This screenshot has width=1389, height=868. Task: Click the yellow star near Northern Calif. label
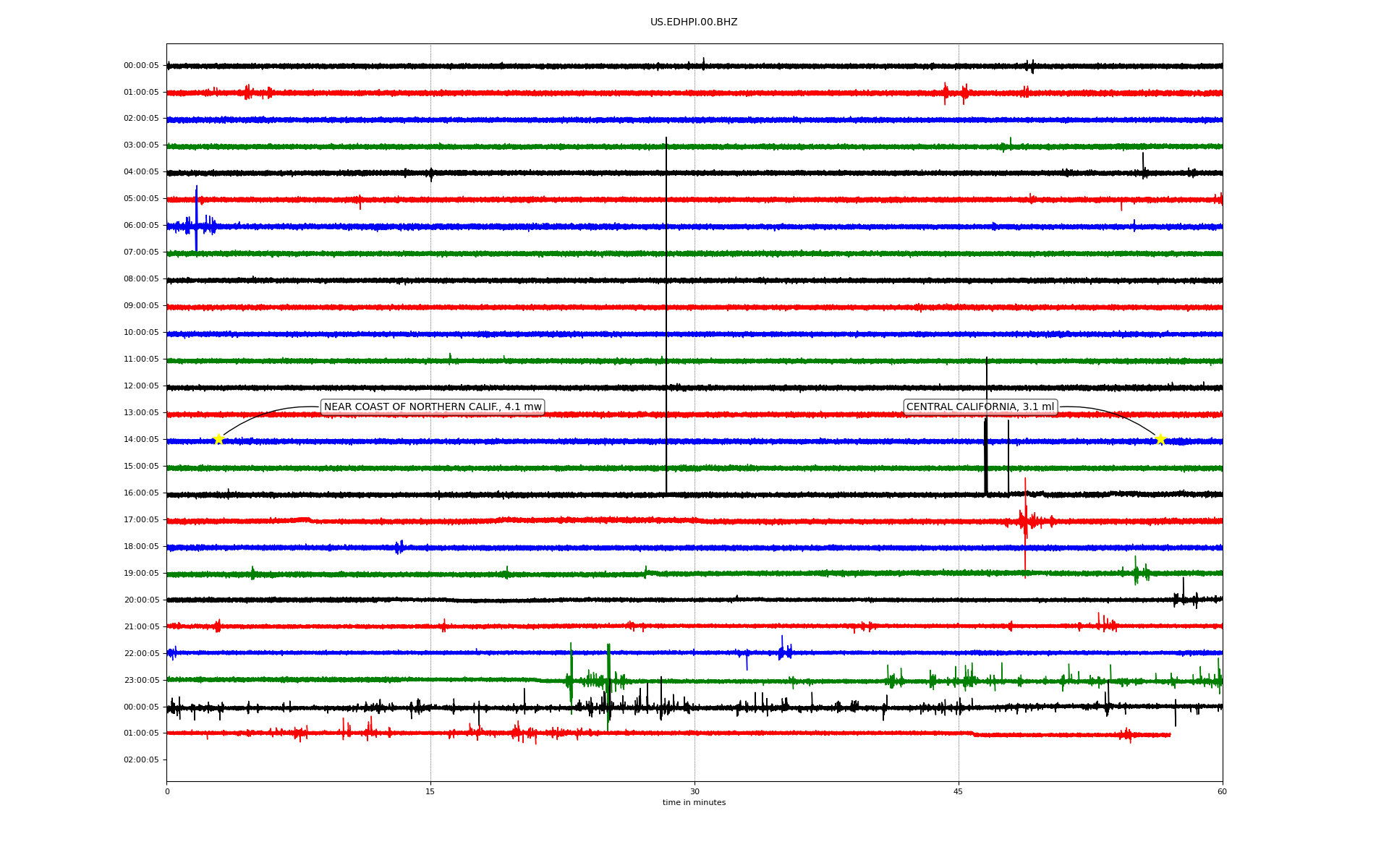(218, 439)
